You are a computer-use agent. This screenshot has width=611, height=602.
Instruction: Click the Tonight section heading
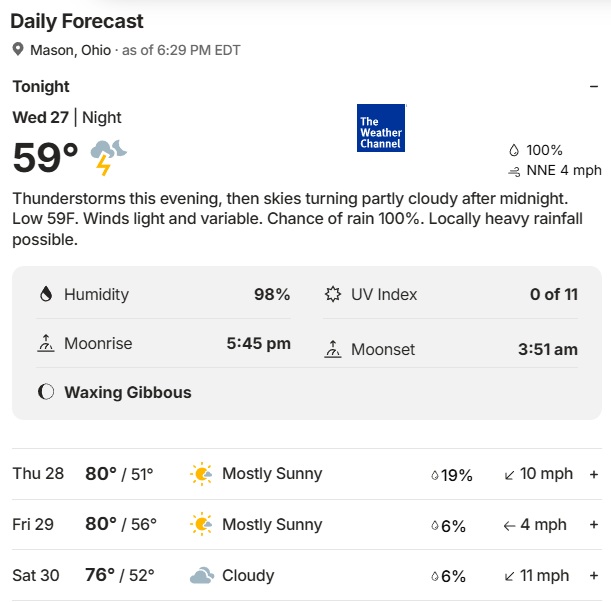coord(41,87)
